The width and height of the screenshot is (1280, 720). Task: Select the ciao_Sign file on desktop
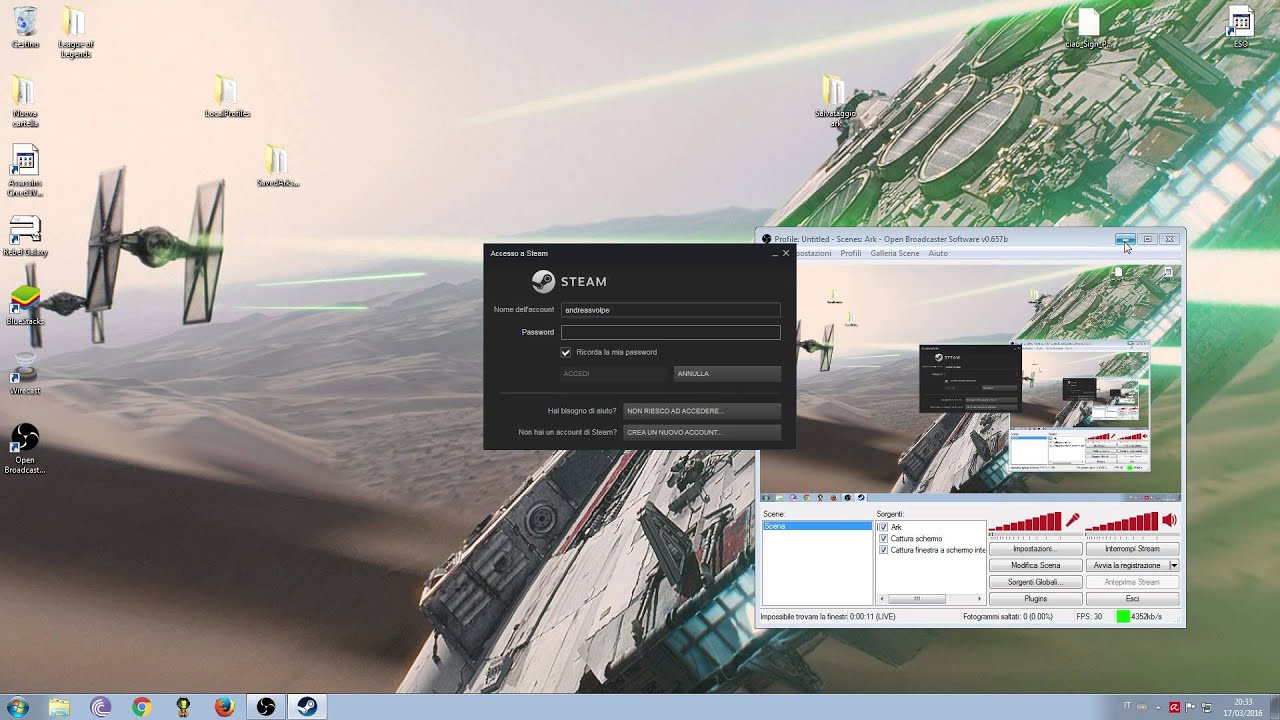click(1088, 27)
